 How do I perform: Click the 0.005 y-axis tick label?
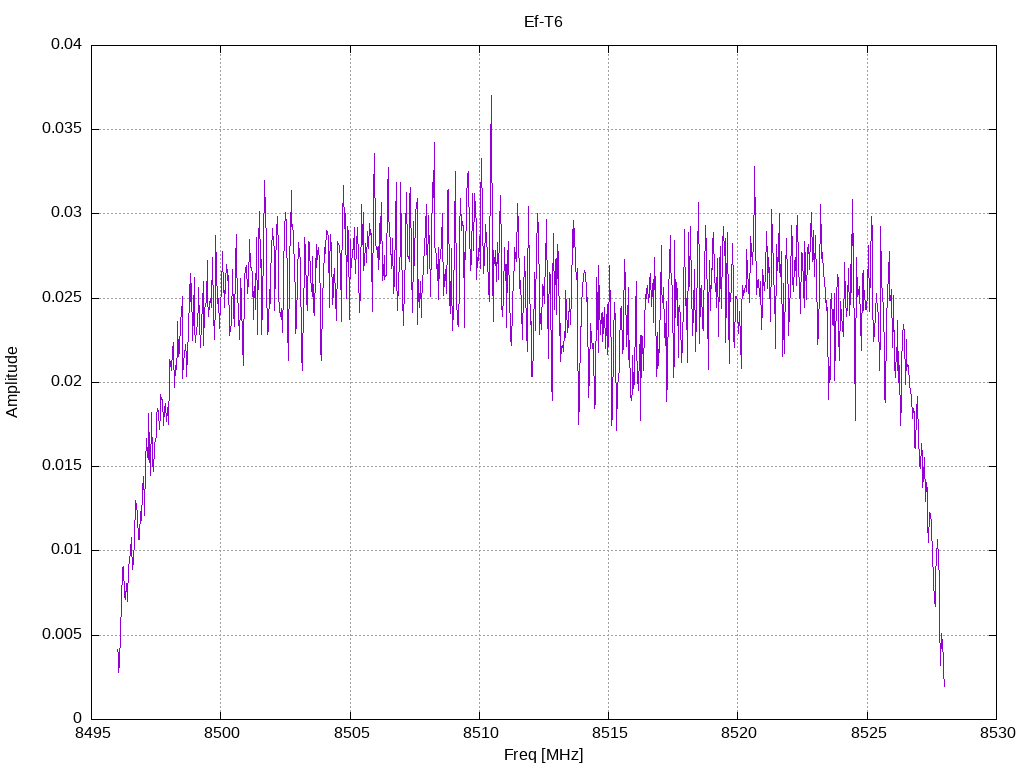coord(62,635)
